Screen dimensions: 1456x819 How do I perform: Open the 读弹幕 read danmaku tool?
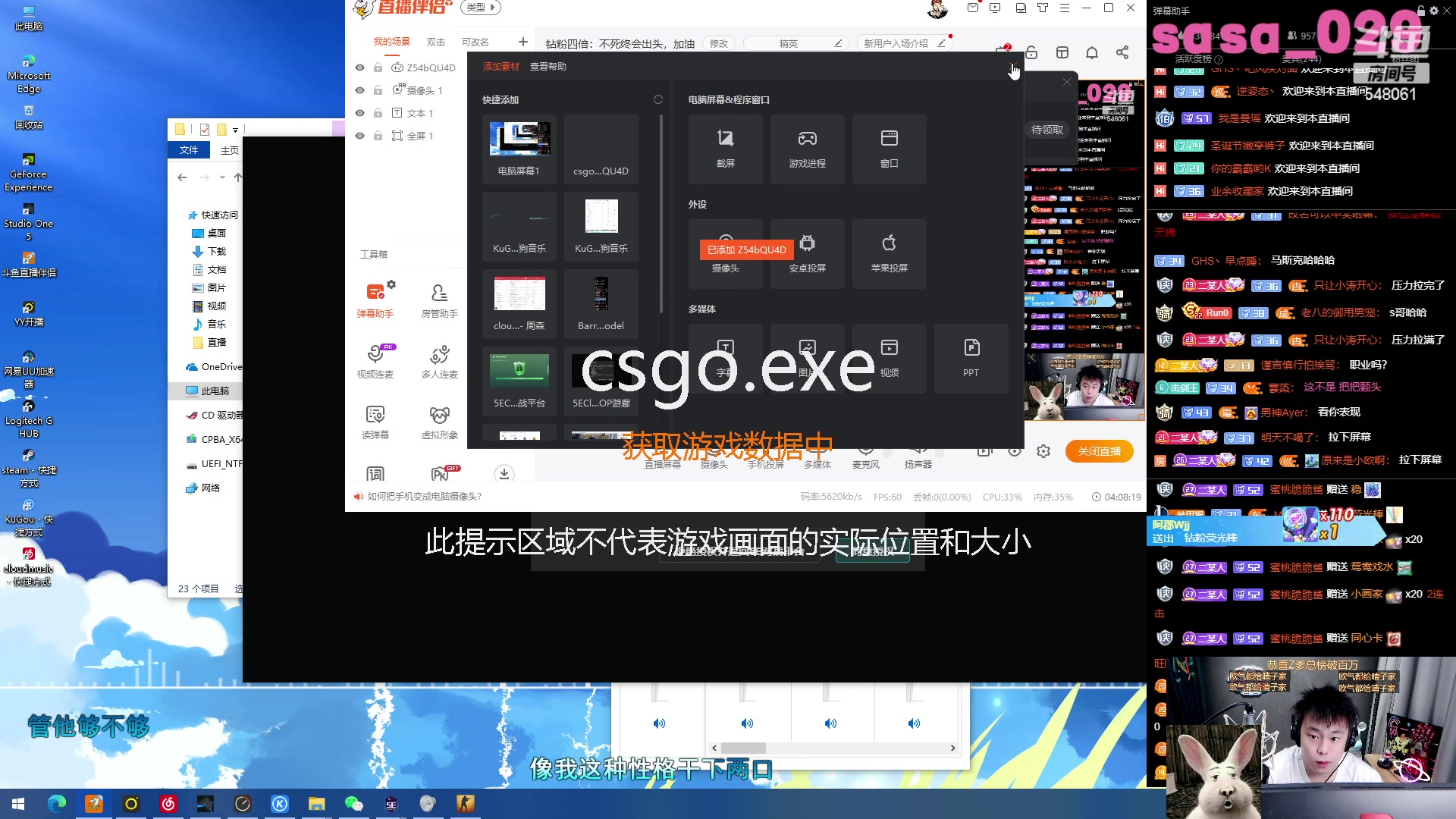tap(375, 421)
